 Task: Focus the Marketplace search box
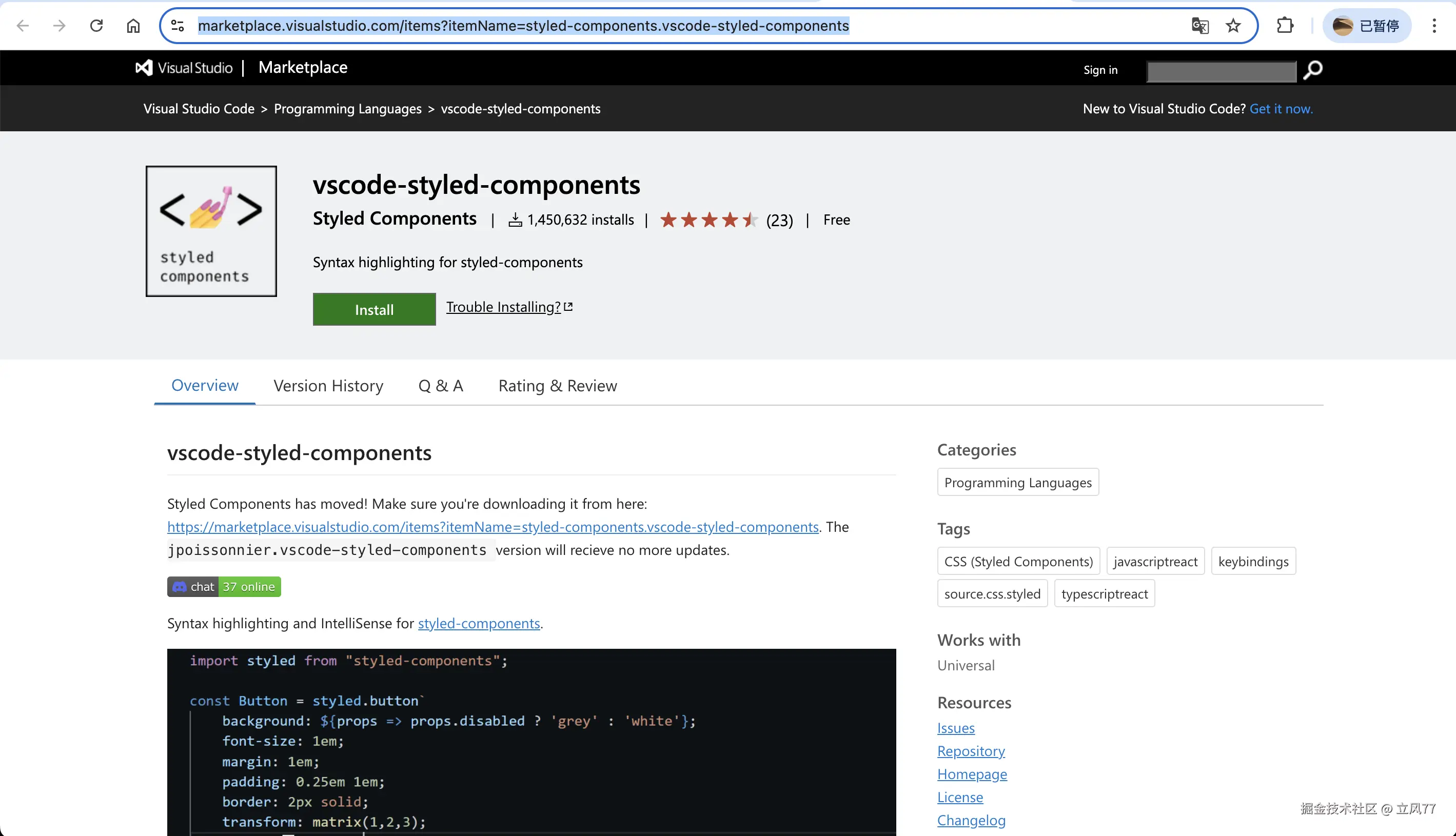tap(1221, 71)
